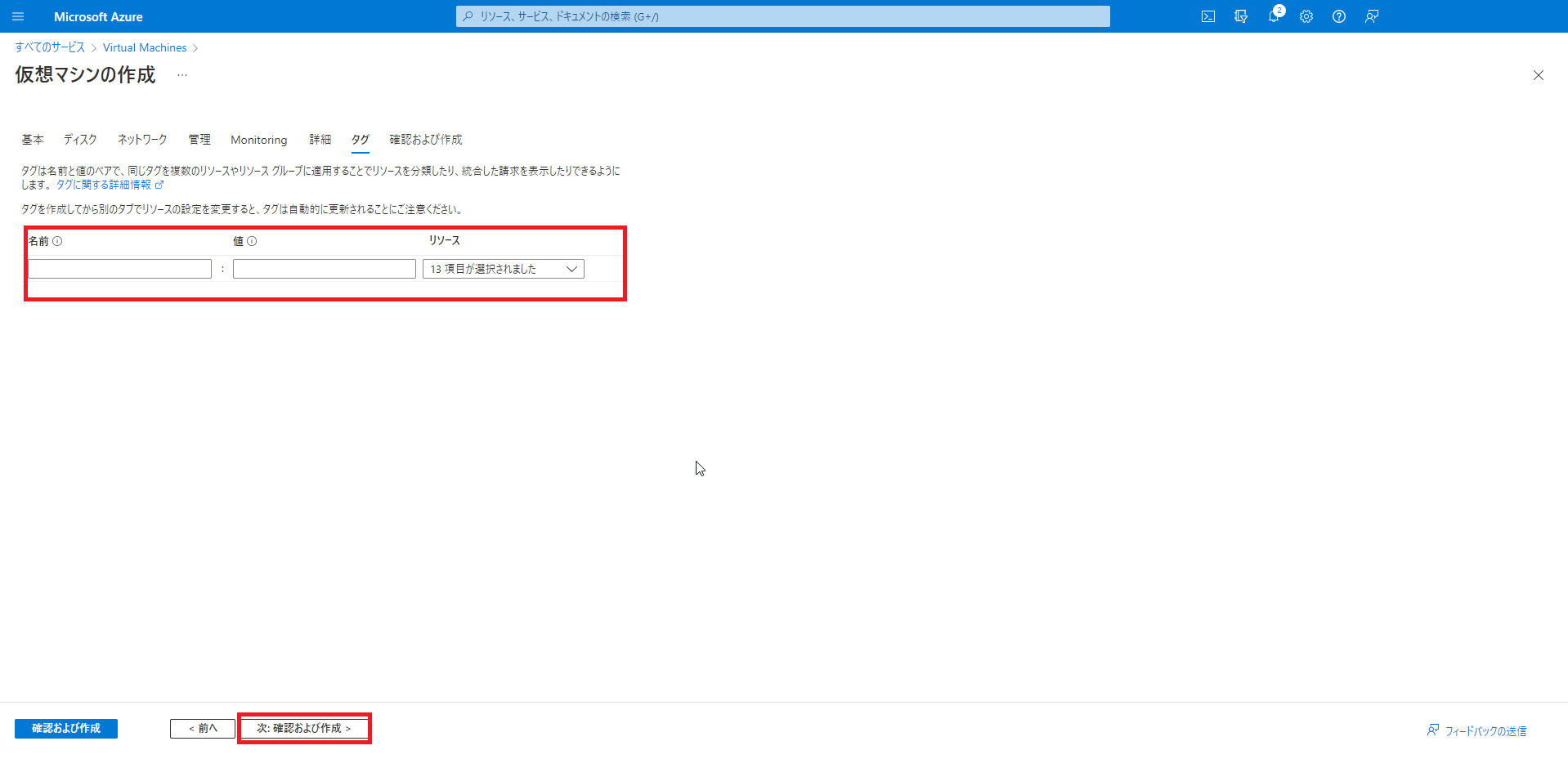Focus the resource search box
This screenshot has height=759, width=1568.
(783, 16)
